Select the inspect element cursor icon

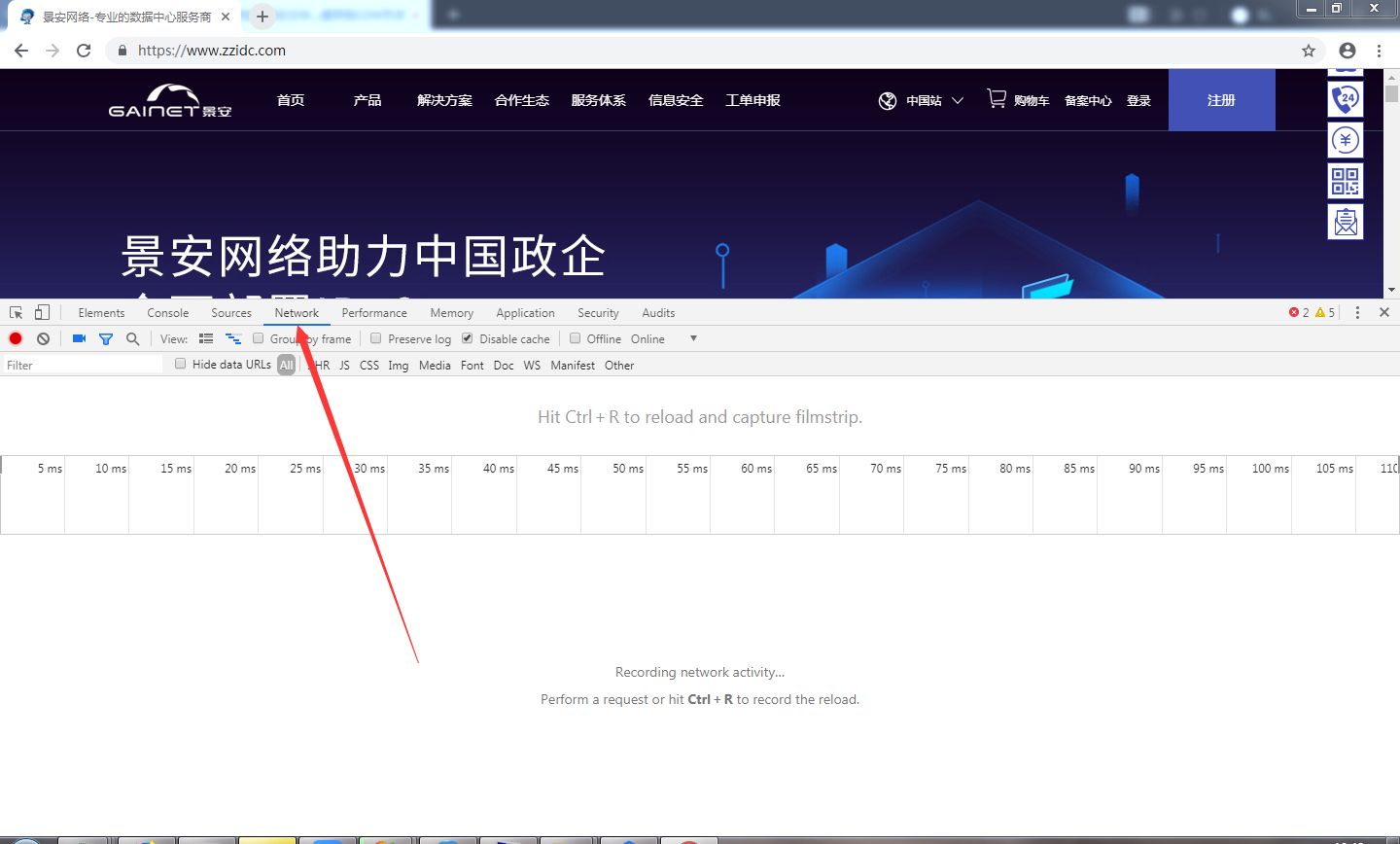pyautogui.click(x=15, y=312)
